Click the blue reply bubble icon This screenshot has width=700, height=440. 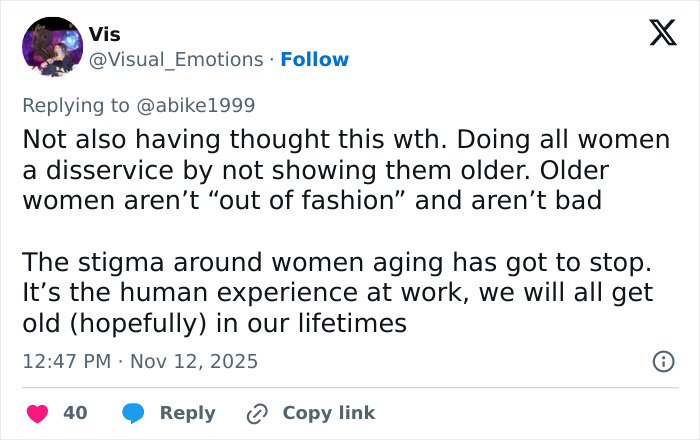click(x=134, y=413)
